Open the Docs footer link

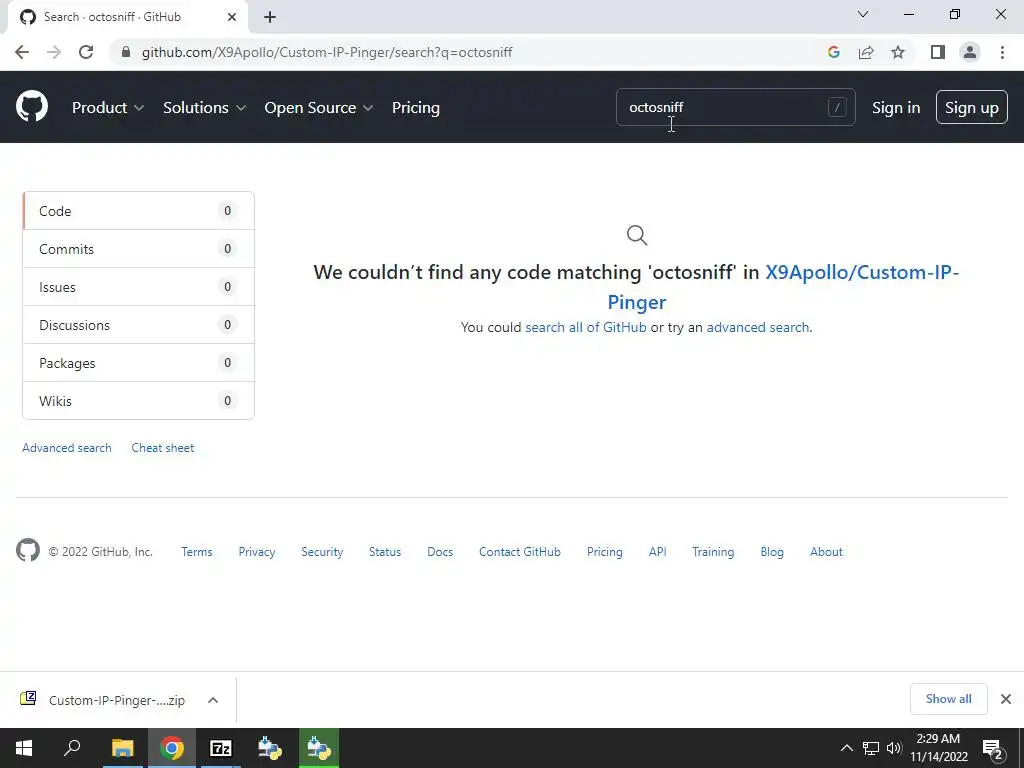click(x=440, y=552)
